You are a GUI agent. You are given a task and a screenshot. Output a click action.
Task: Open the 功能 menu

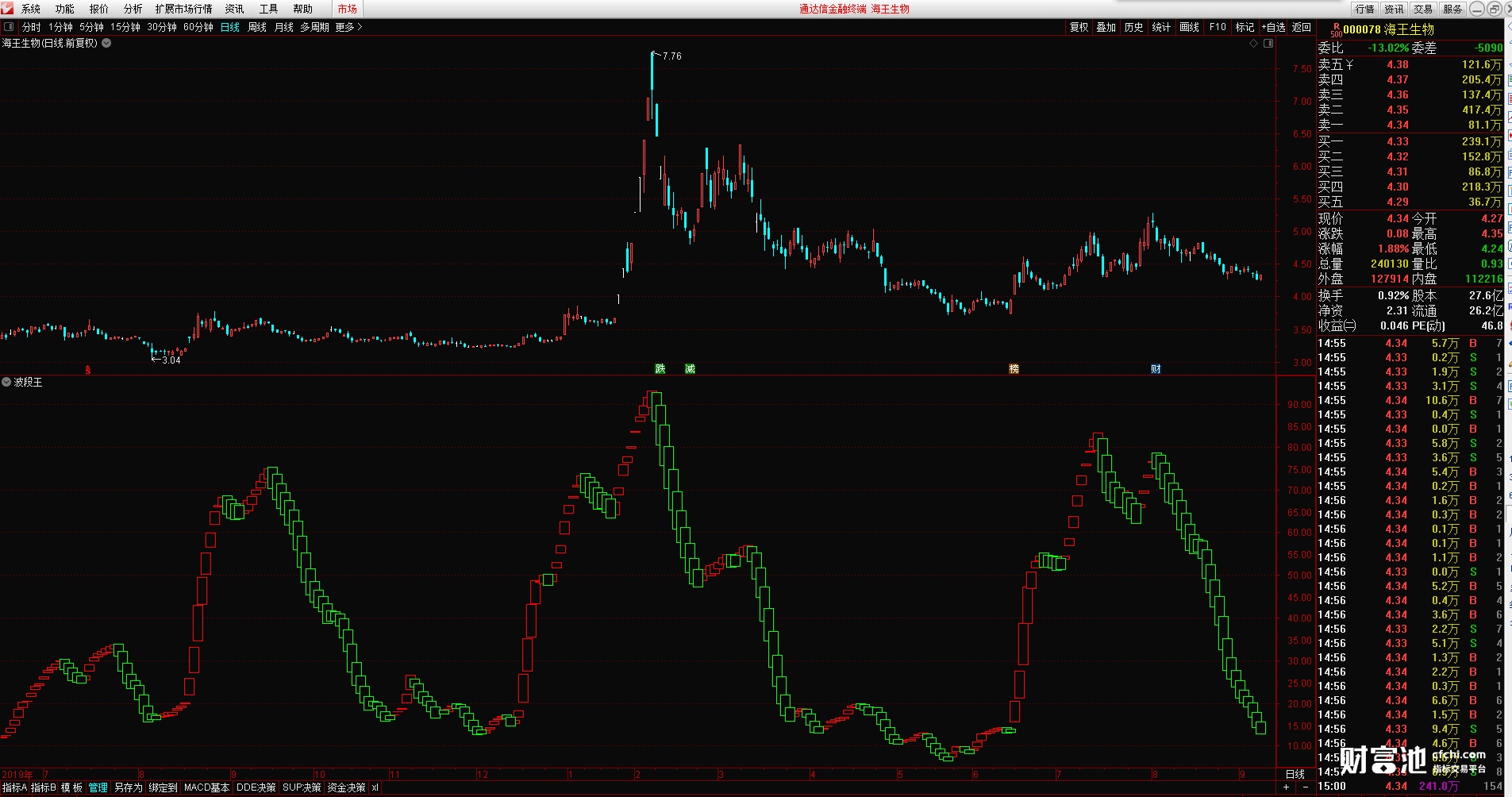pyautogui.click(x=65, y=9)
